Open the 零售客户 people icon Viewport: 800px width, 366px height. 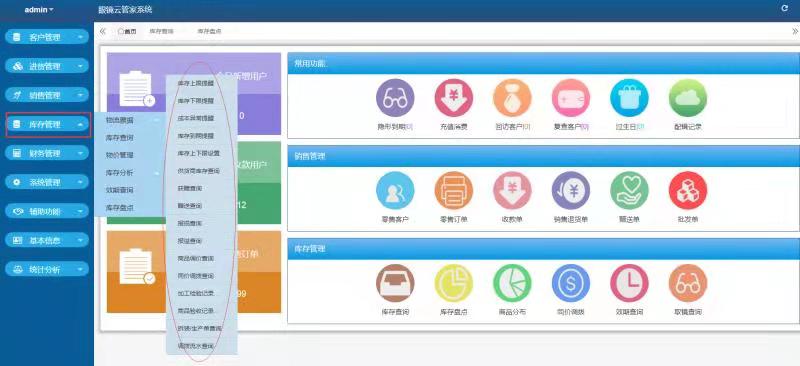[x=395, y=190]
